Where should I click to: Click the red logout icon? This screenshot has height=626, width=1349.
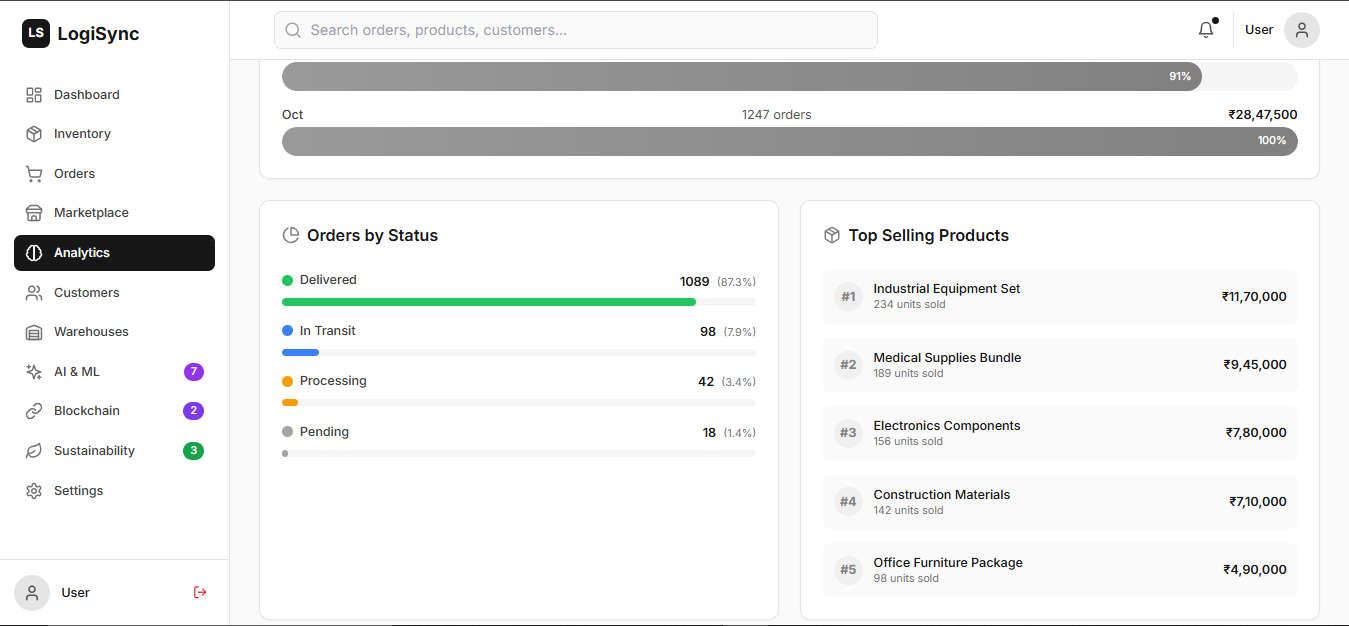coord(200,592)
